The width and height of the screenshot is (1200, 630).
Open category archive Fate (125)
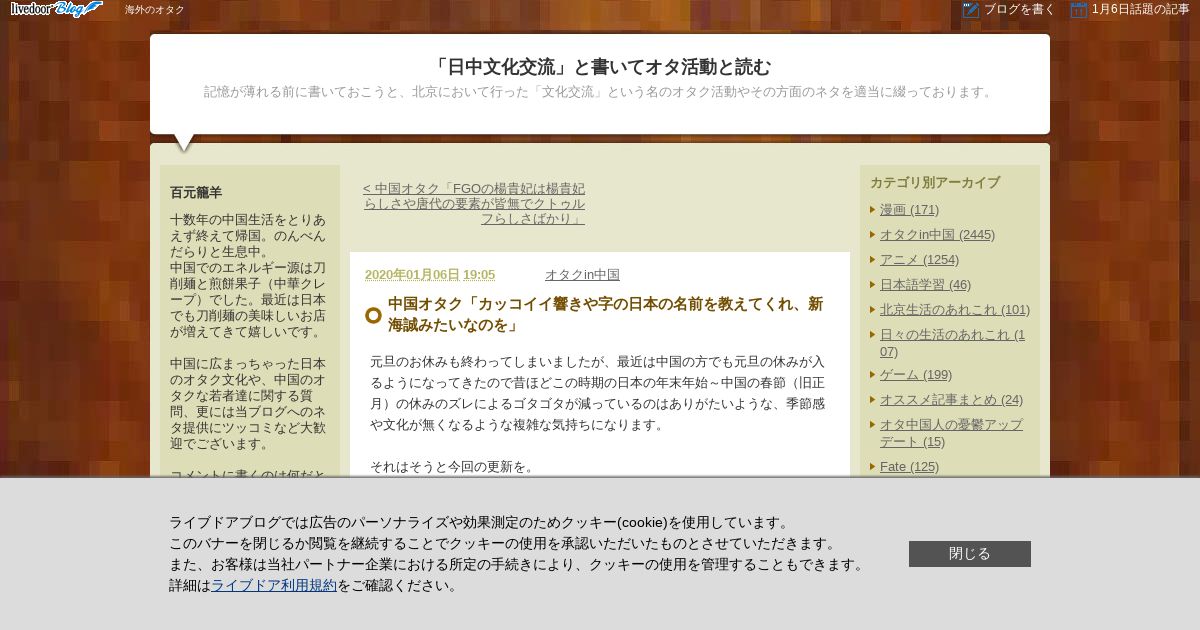[909, 467]
